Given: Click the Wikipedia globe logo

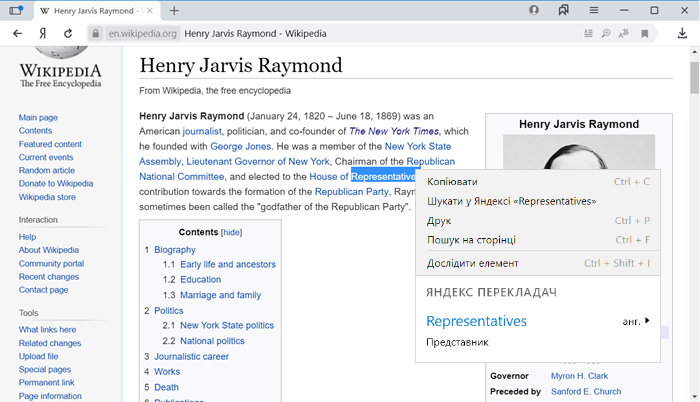Looking at the screenshot, I should [61, 52].
